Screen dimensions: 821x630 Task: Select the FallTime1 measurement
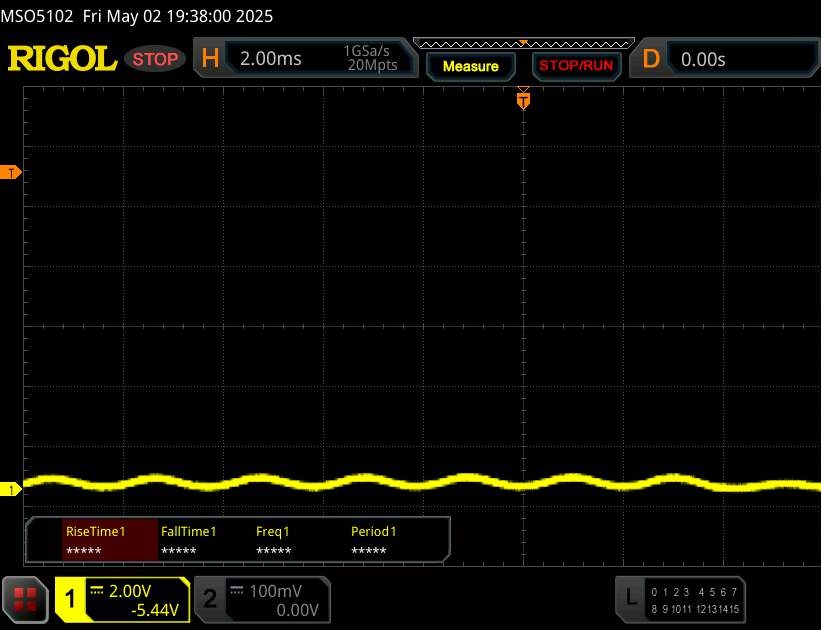(188, 540)
